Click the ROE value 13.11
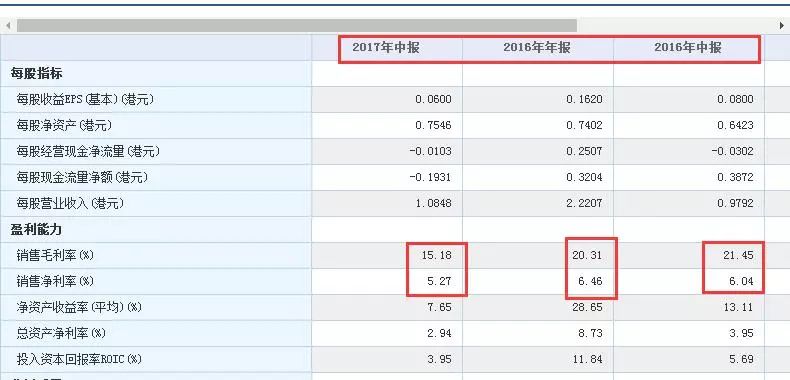This screenshot has height=380, width=790. point(739,307)
